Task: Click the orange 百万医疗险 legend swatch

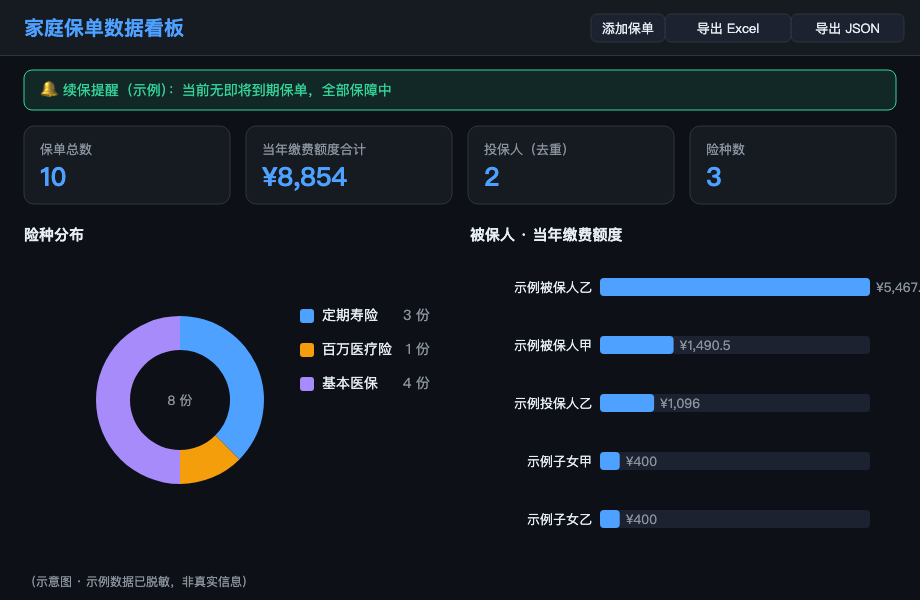Action: 307,350
